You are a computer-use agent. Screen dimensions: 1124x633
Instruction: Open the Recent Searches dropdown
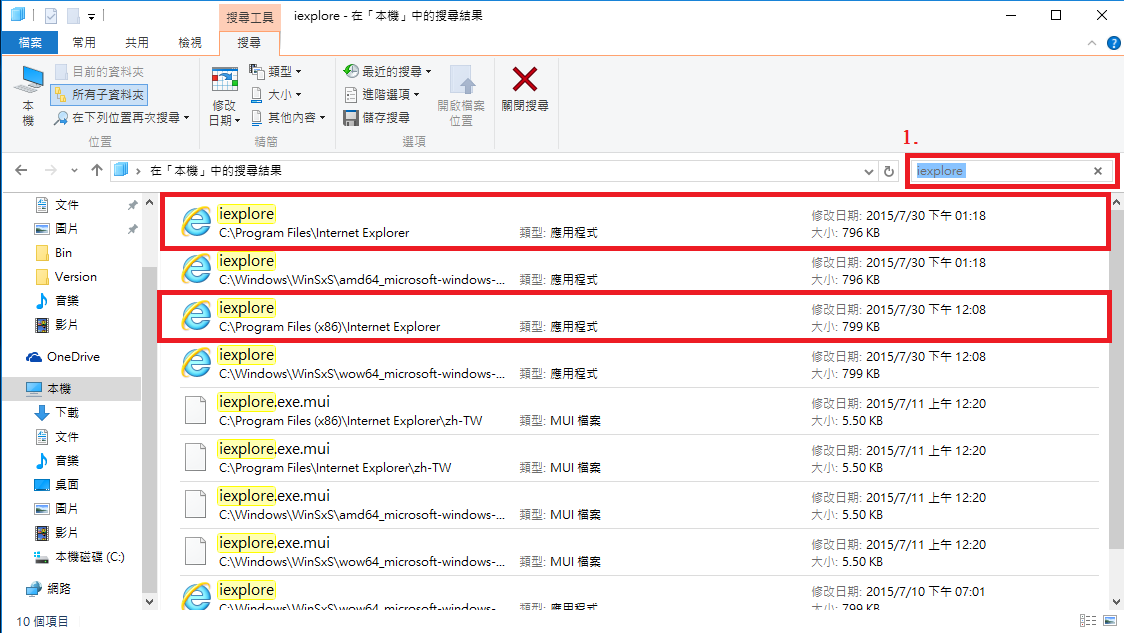tap(387, 72)
